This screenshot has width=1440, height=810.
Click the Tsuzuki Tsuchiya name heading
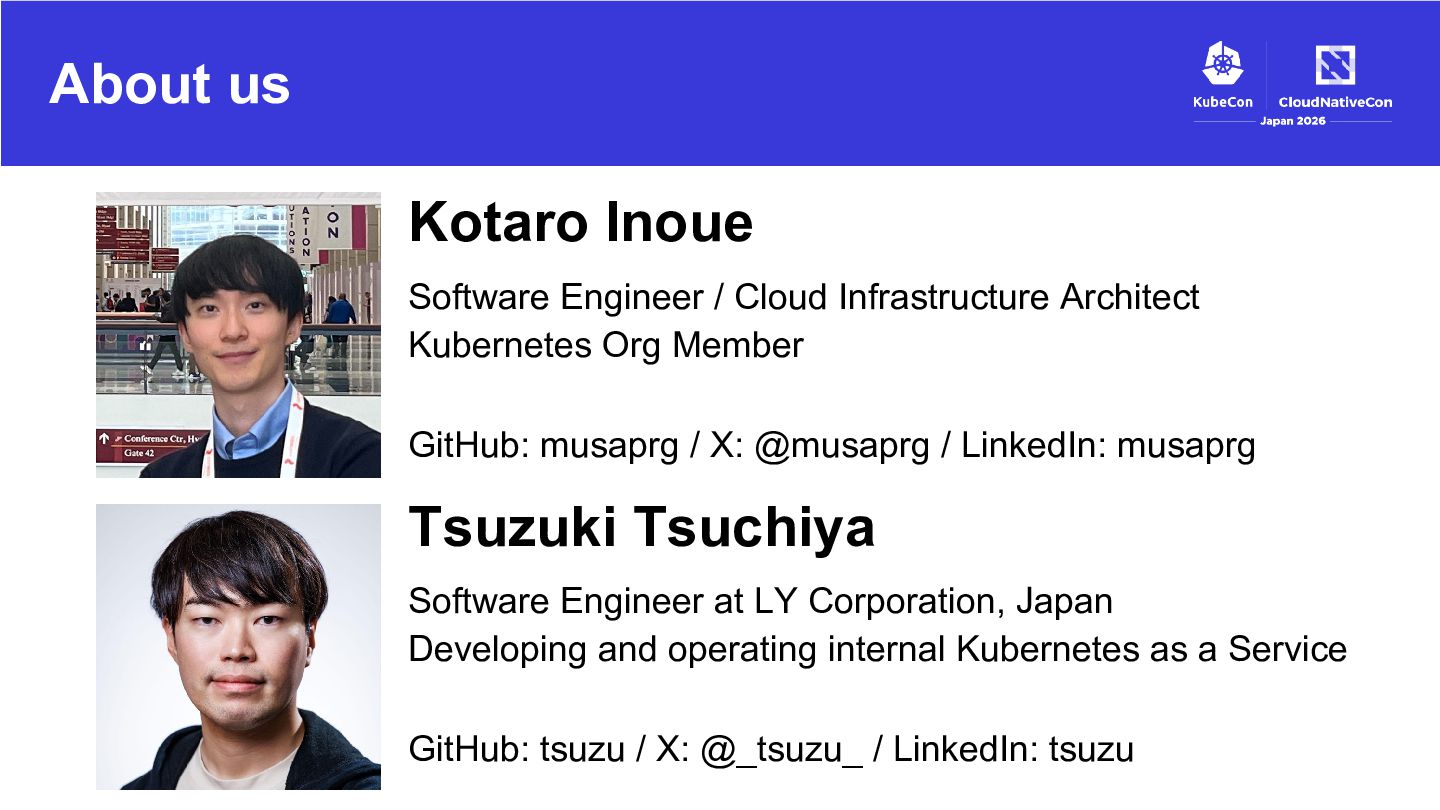641,527
